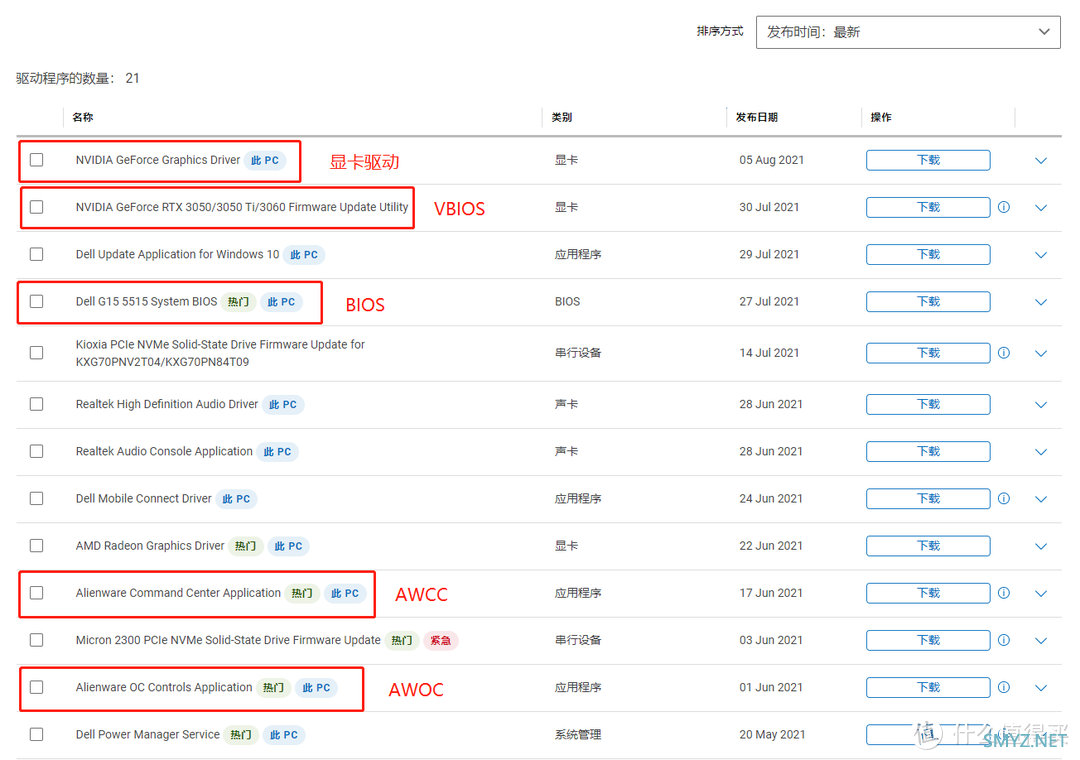Tick the Alienware OC Controls Application checkbox
The width and height of the screenshot is (1080, 760).
point(37,687)
